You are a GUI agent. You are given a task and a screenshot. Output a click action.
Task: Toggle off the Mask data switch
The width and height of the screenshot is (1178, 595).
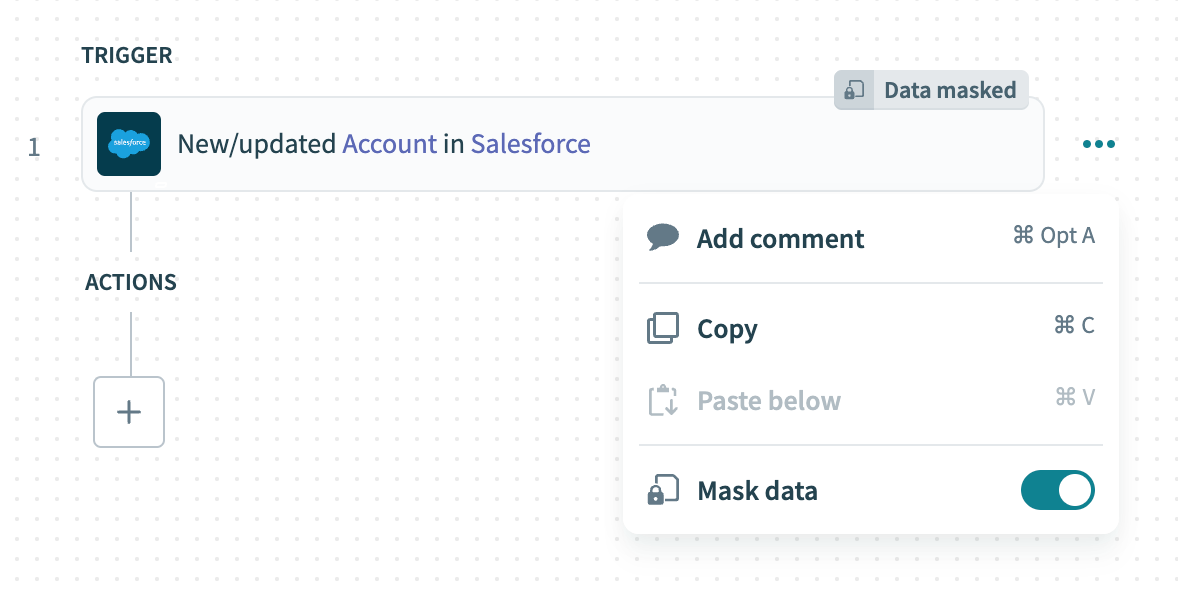point(1057,490)
